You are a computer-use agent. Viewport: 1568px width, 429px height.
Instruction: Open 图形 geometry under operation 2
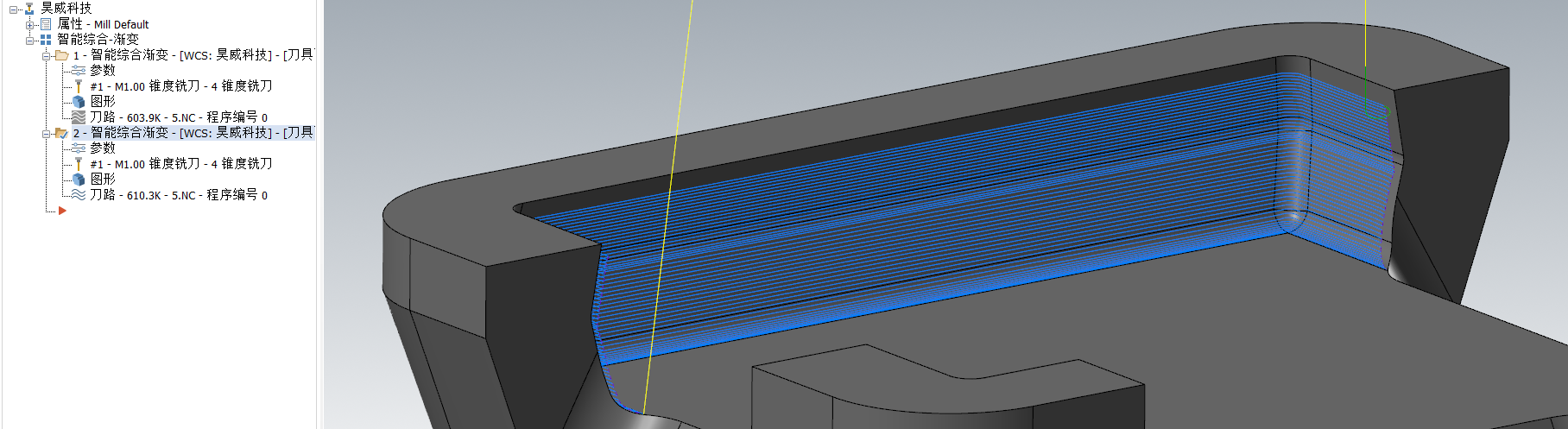[103, 180]
